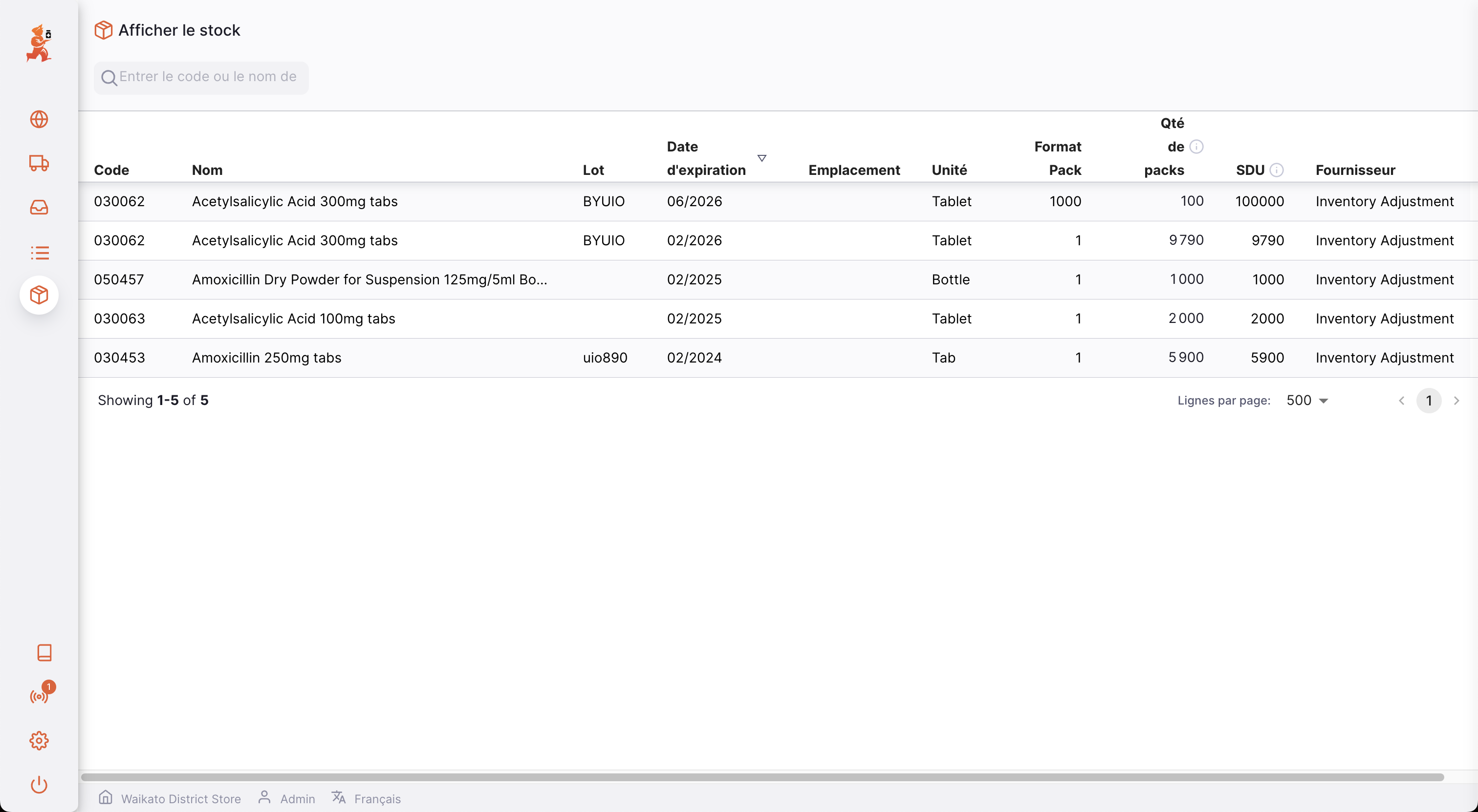The width and height of the screenshot is (1478, 812).
Task: Open Acetylsalicylic Acid 100mg tabs row
Action: [x=778, y=318]
